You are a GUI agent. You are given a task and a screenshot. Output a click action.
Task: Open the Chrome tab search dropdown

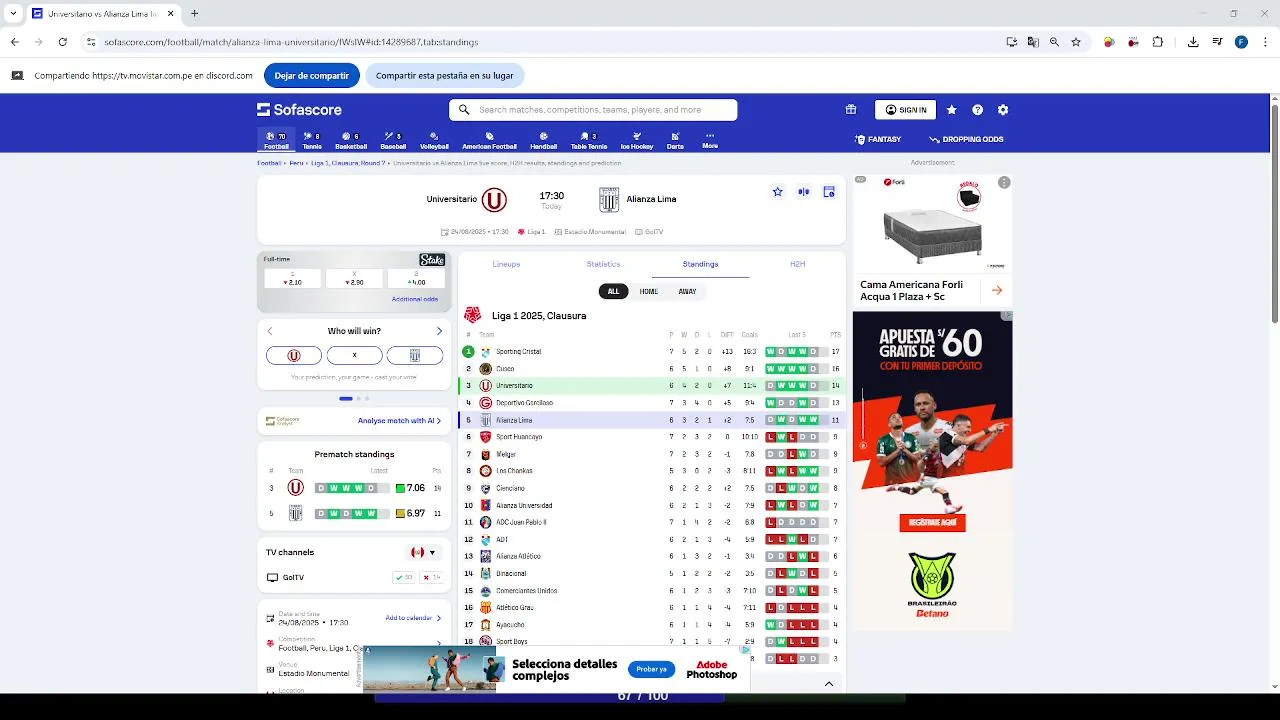(13, 14)
